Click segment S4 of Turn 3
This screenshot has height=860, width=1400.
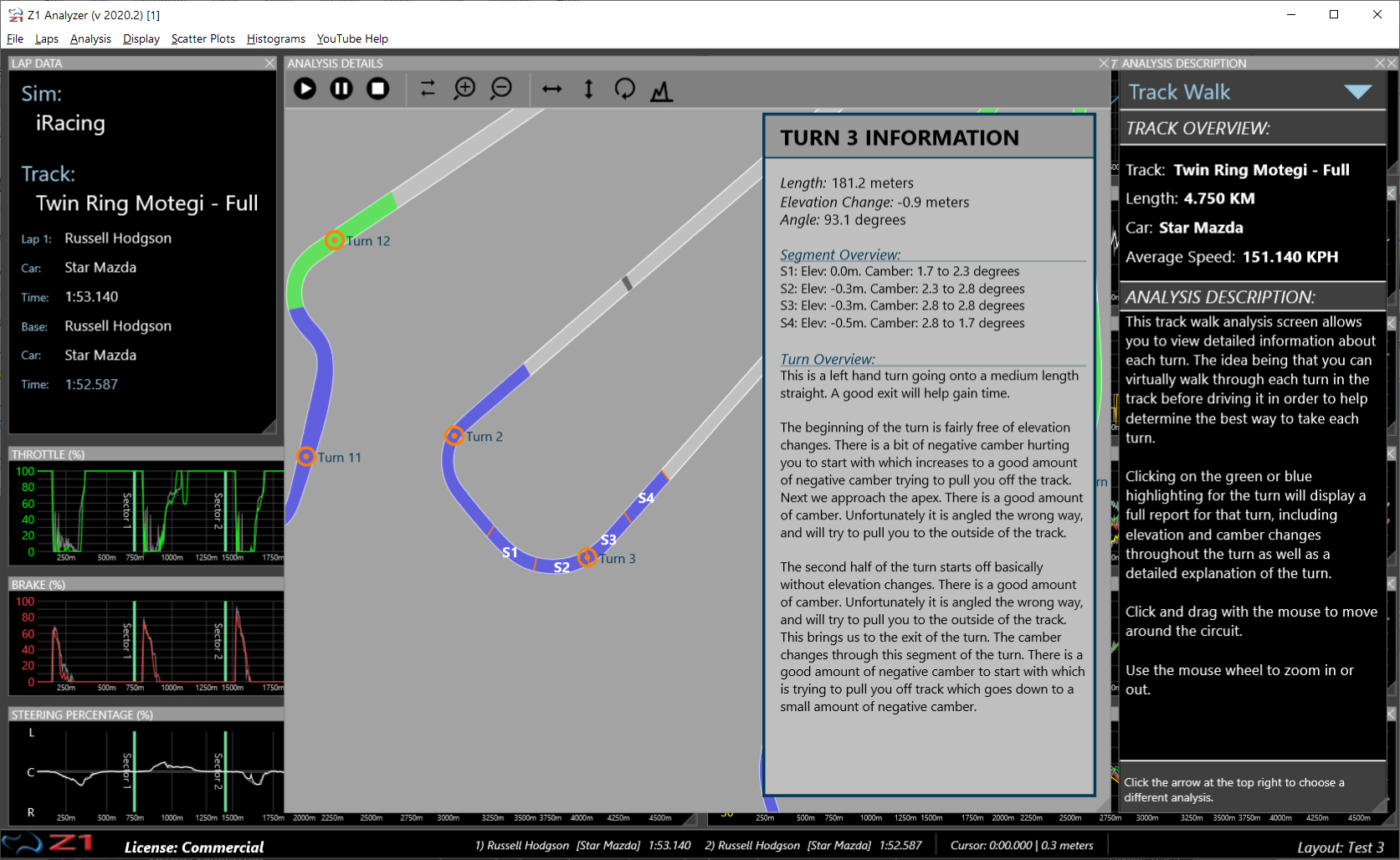(x=646, y=498)
